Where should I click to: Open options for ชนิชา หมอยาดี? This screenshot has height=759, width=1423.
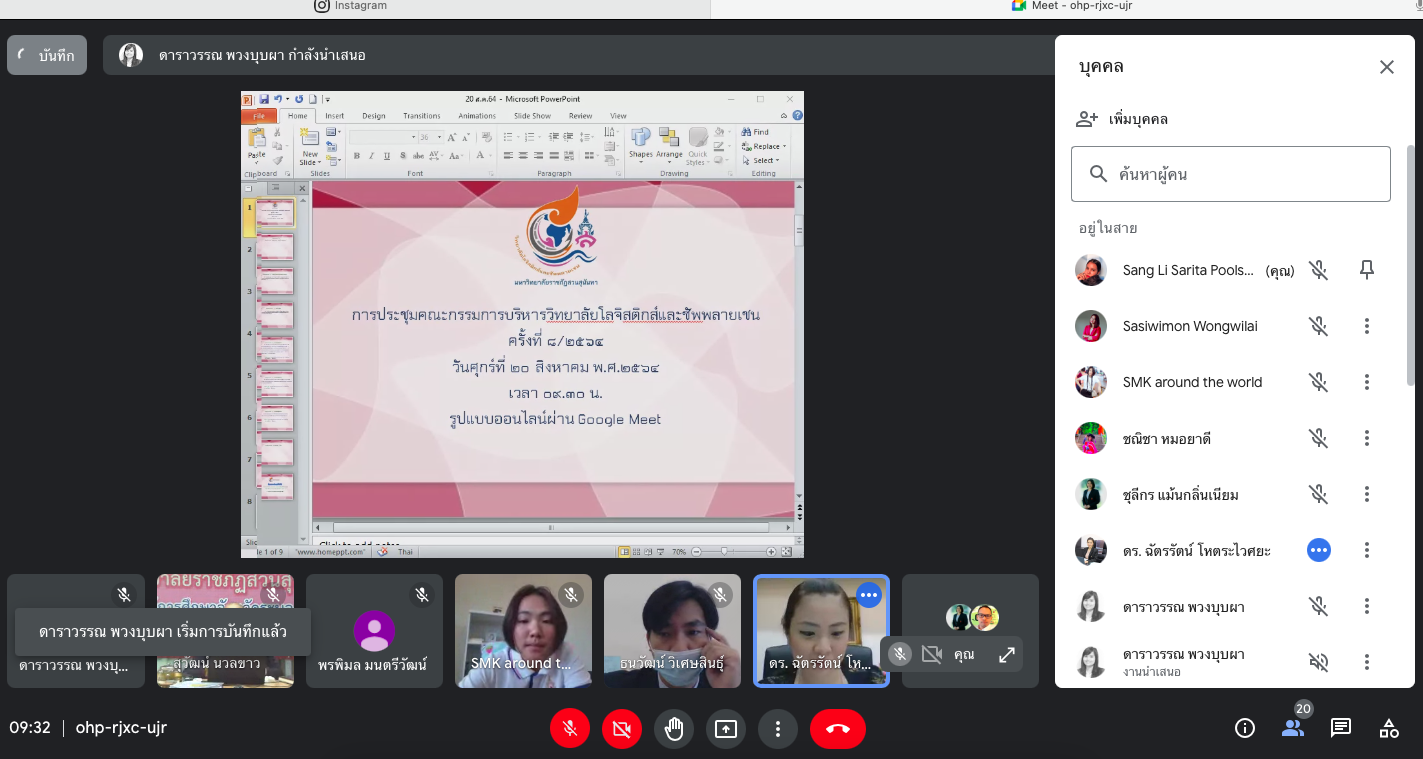(x=1367, y=438)
